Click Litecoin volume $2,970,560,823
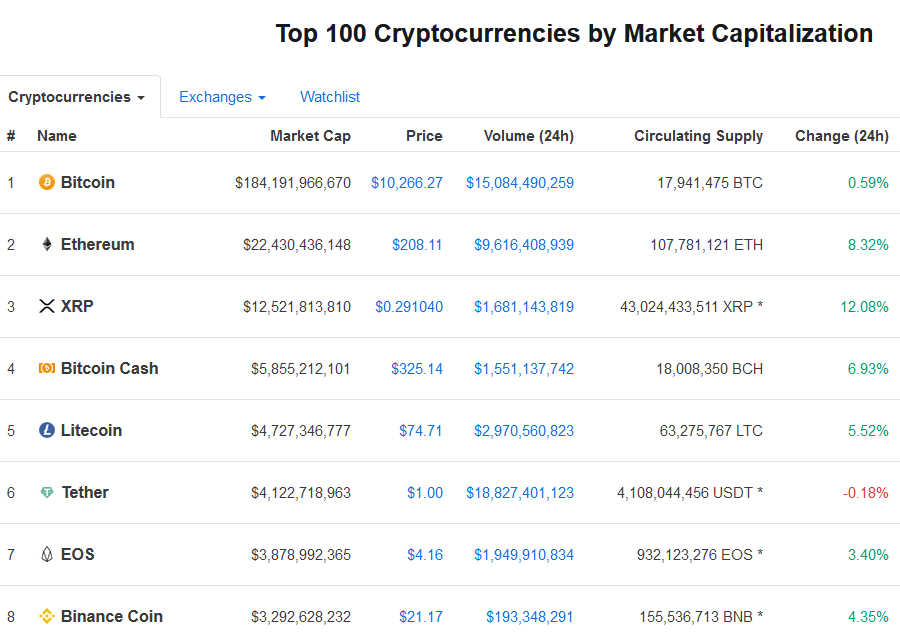Viewport: 900px width, 641px height. [524, 431]
